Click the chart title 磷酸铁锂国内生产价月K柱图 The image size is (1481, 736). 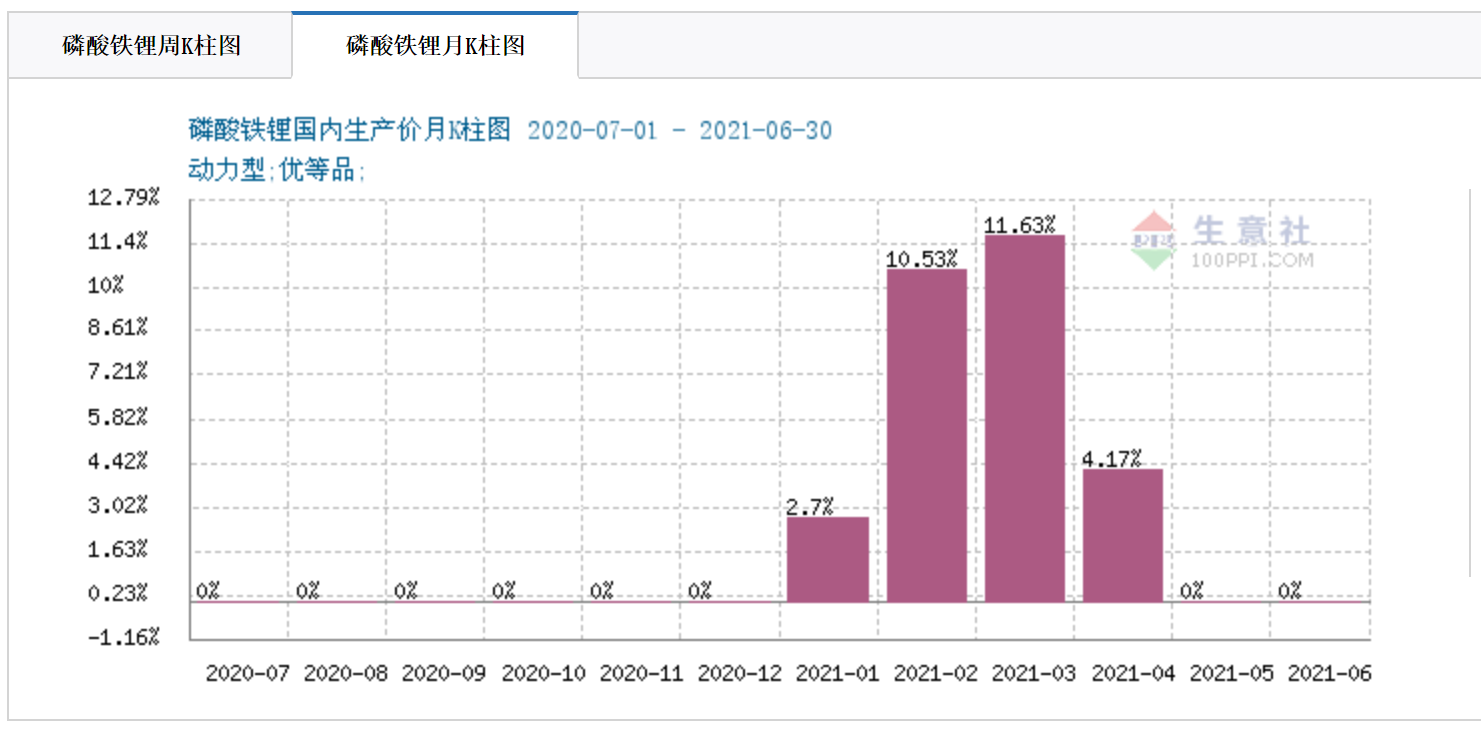(x=350, y=130)
